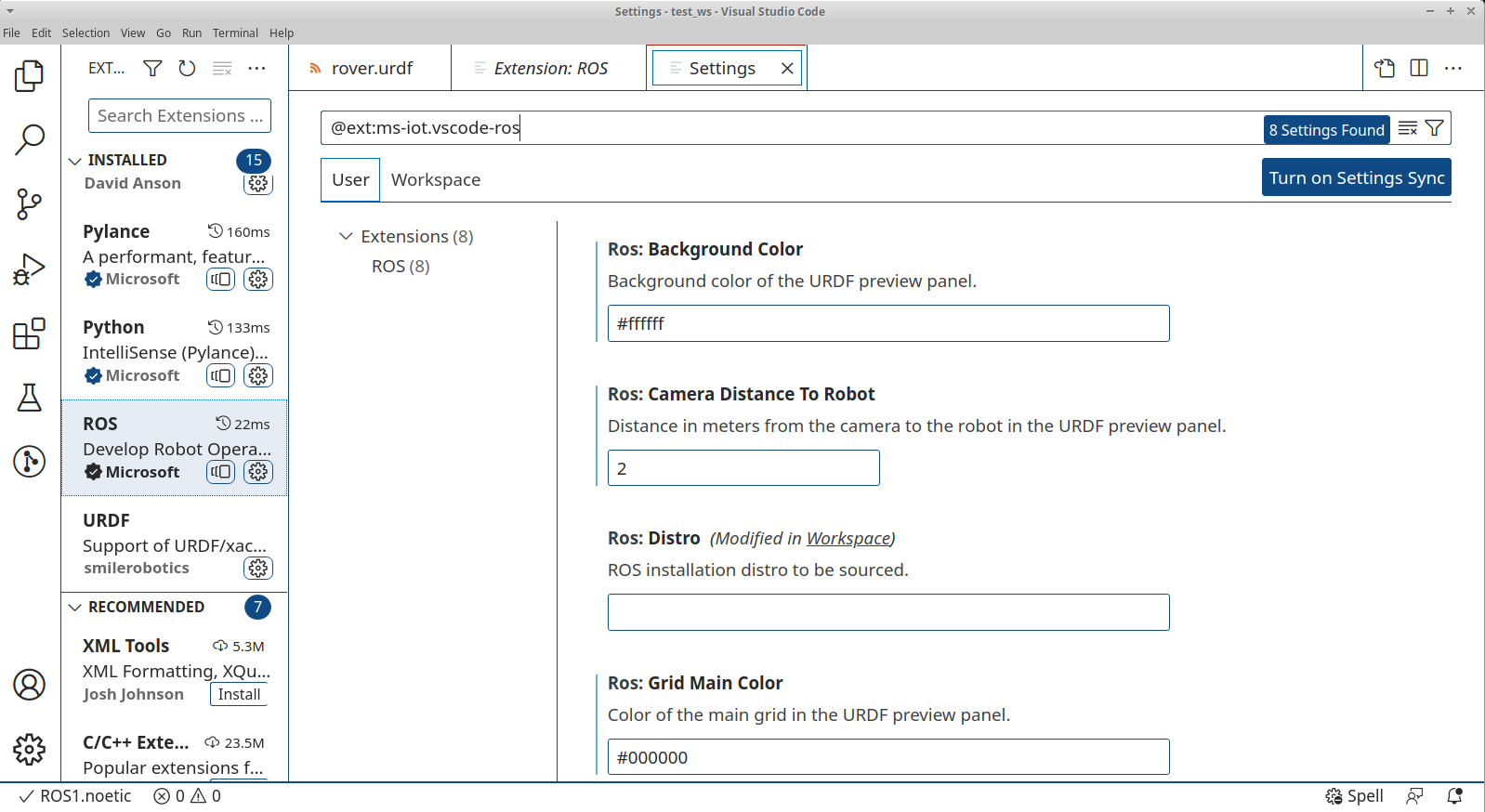Screen dimensions: 1485x812
Task: Click the circular git graph icon below Testing
Action: click(x=30, y=461)
